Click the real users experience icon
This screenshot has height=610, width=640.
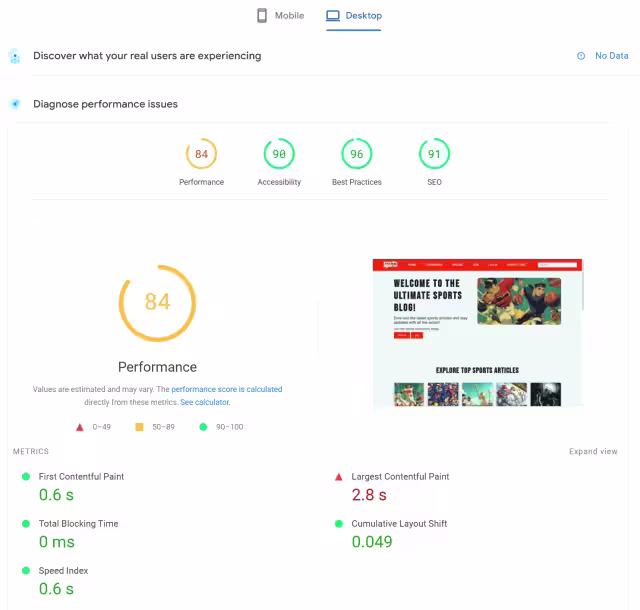[15, 56]
